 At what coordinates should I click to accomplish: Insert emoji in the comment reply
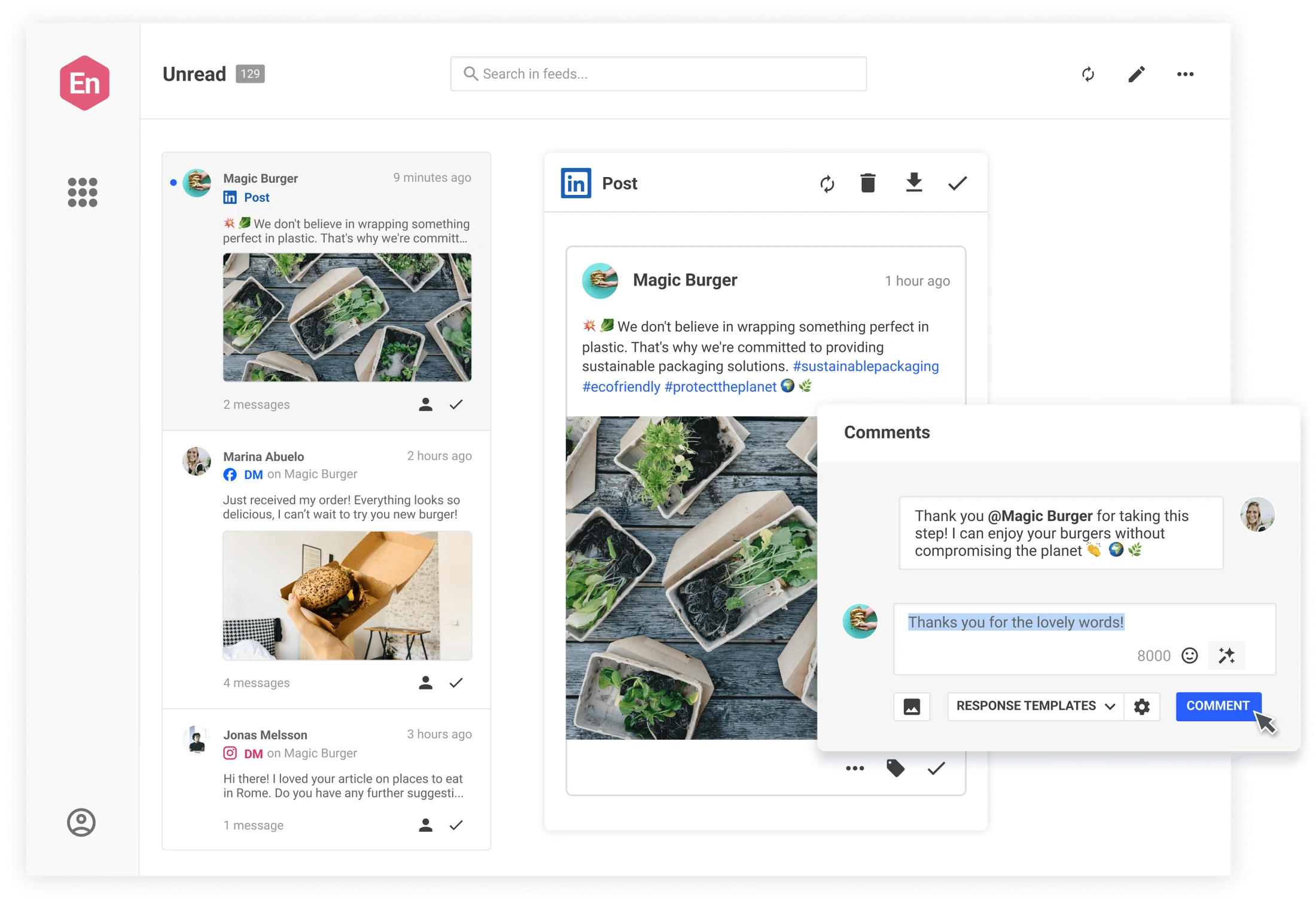coord(1189,655)
